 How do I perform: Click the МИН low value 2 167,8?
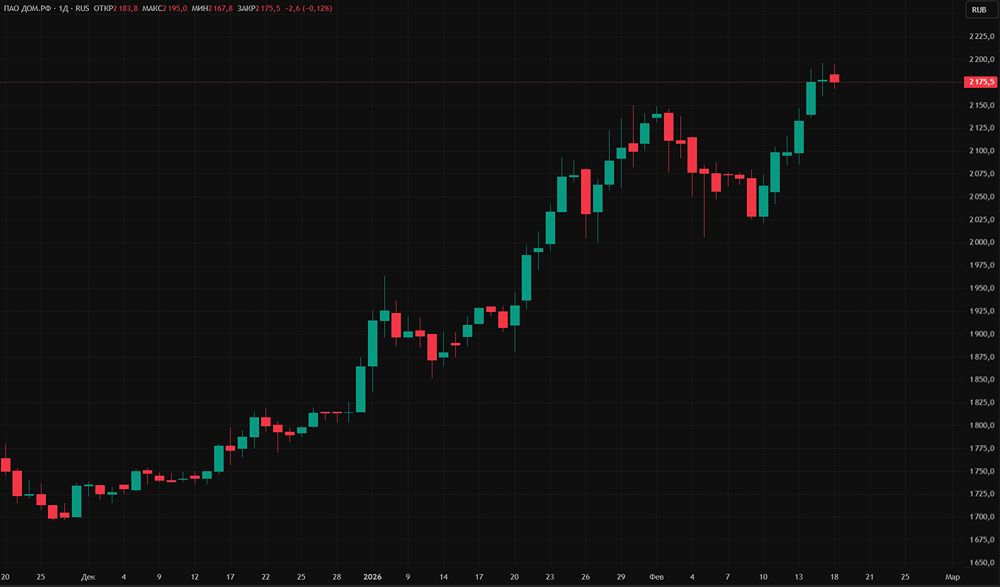[220, 8]
